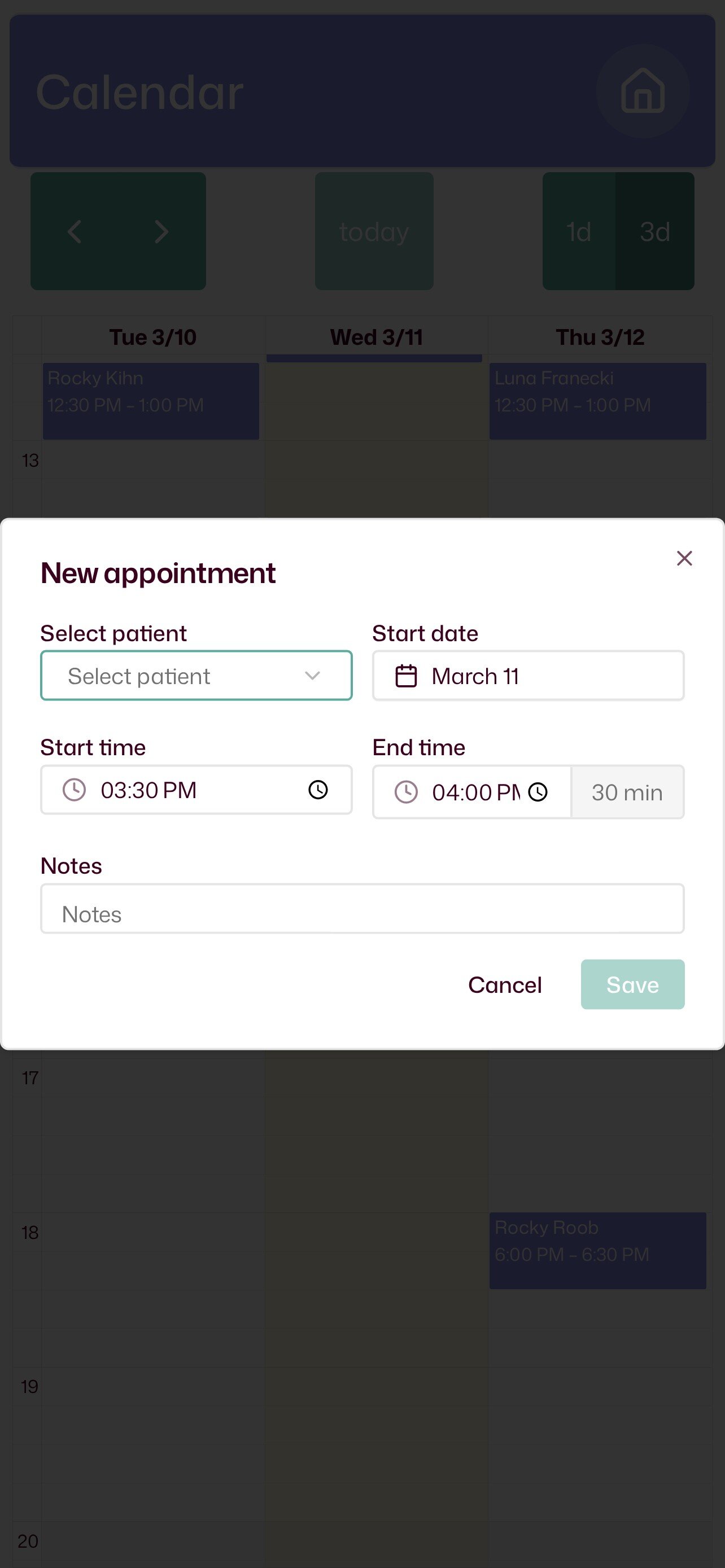Screen dimensions: 725x1568
Task: Select the Wed 3/11 column header
Action: pos(375,336)
